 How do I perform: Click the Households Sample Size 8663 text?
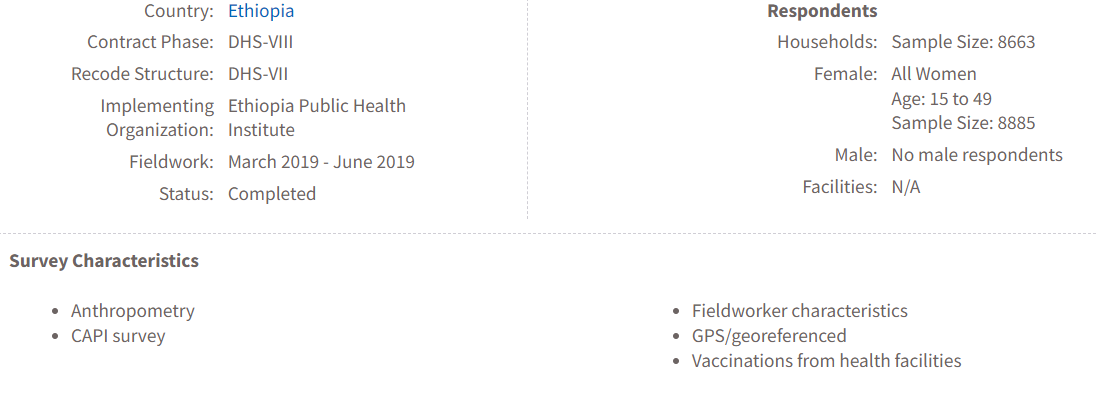tap(963, 42)
